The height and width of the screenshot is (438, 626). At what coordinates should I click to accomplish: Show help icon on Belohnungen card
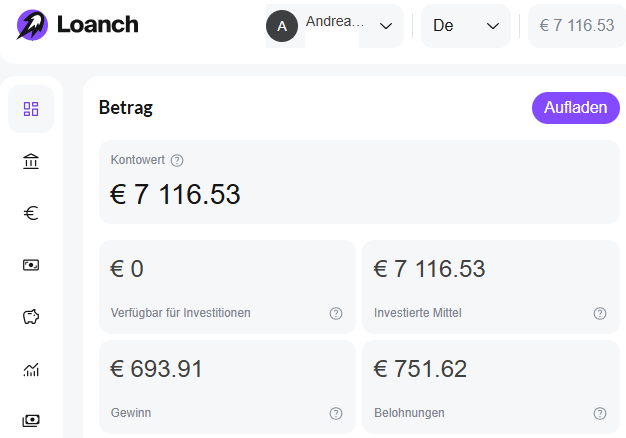[600, 413]
